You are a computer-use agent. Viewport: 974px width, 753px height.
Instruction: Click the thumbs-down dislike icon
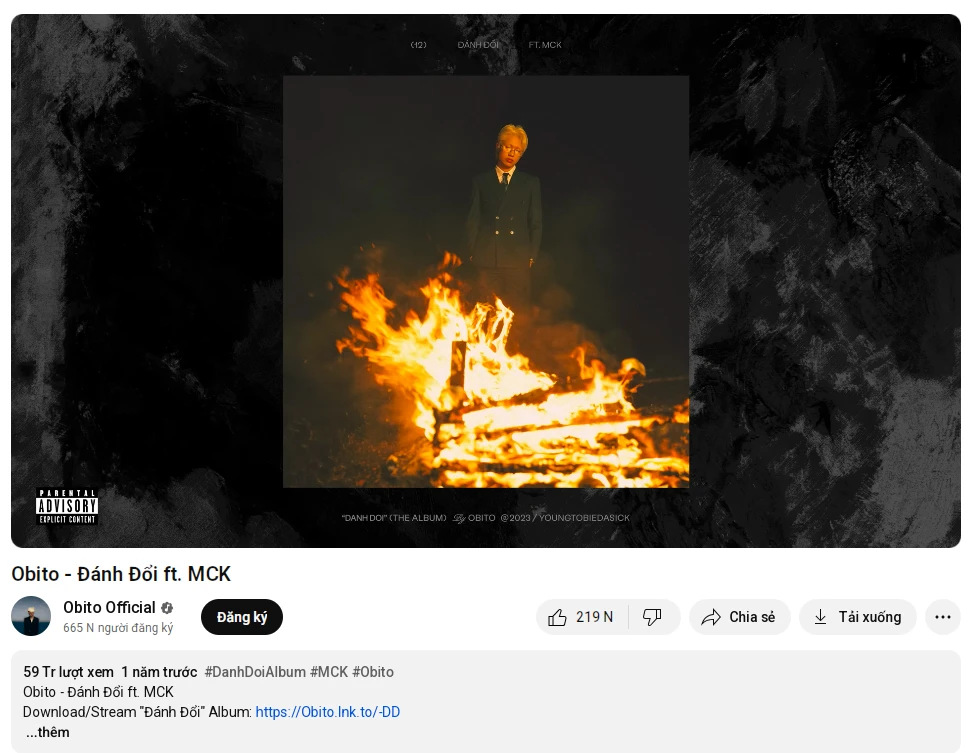point(652,617)
